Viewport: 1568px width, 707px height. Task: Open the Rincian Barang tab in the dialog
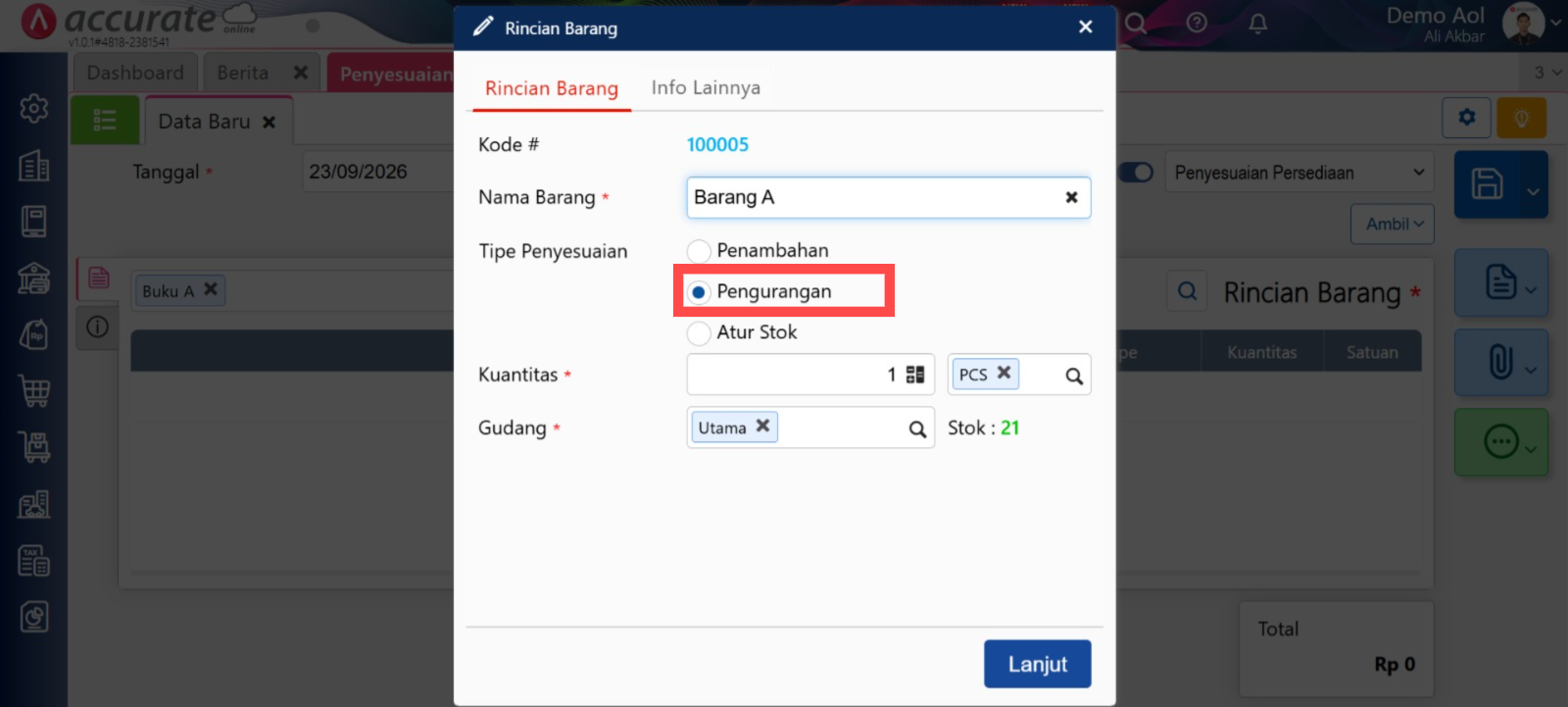click(x=552, y=88)
